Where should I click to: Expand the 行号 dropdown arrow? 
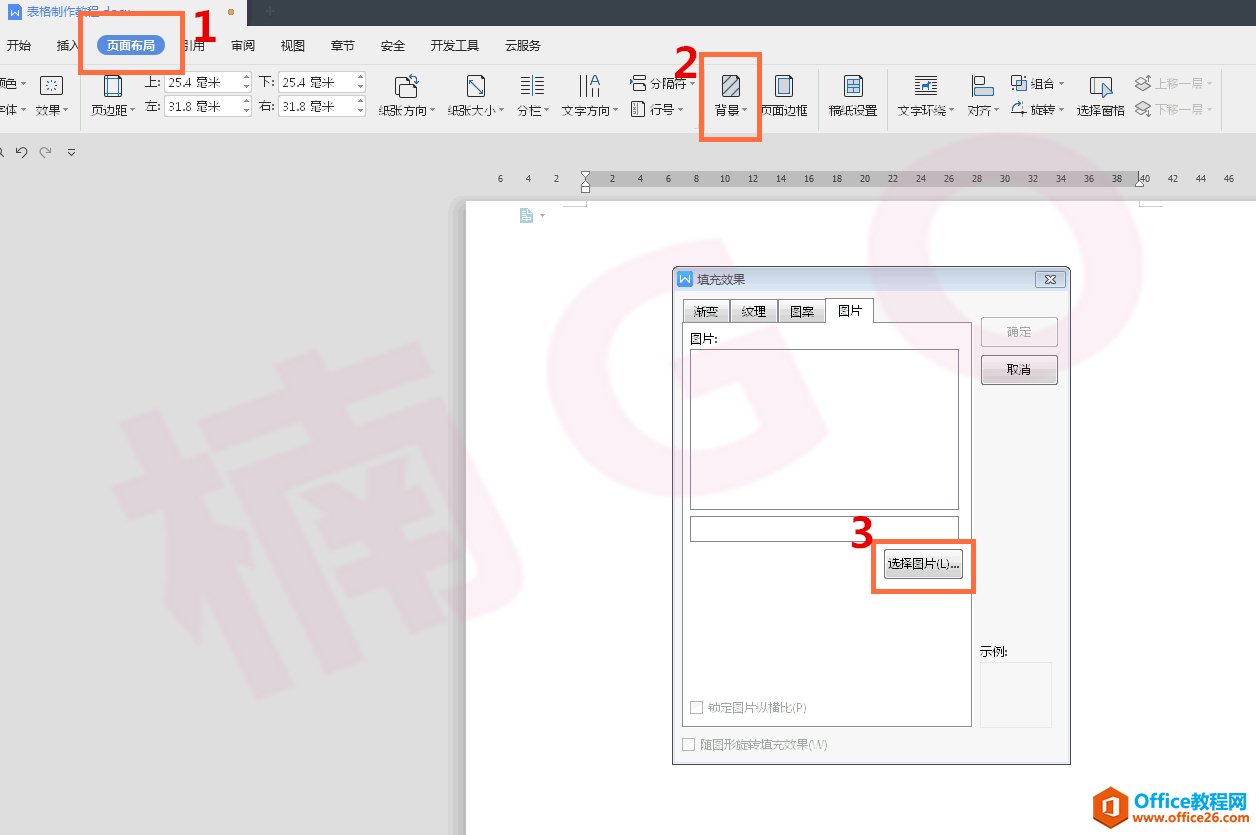(680, 110)
